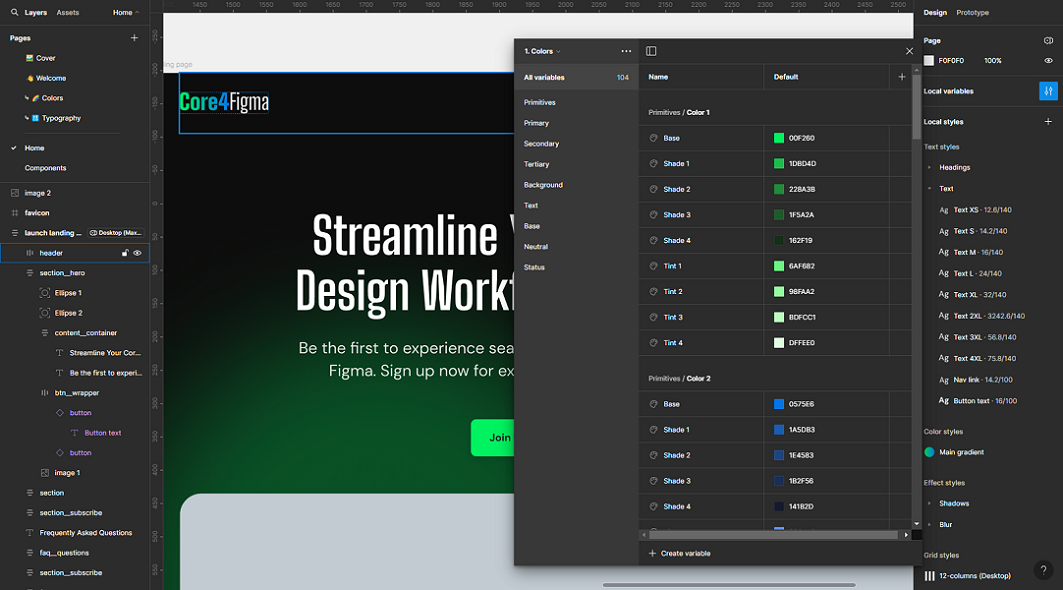Click the search icon in Layers panel
The image size is (1063, 590).
(x=14, y=13)
